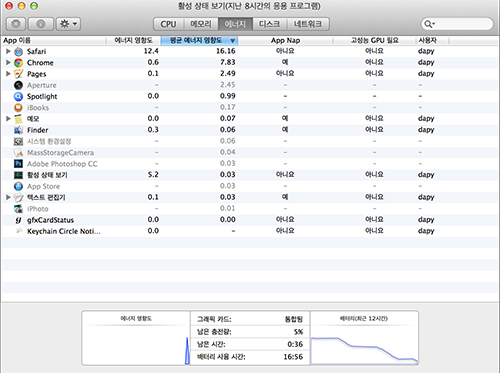The width and height of the screenshot is (500, 373).
Task: Click the 메모 notes icon
Action: tap(19, 119)
